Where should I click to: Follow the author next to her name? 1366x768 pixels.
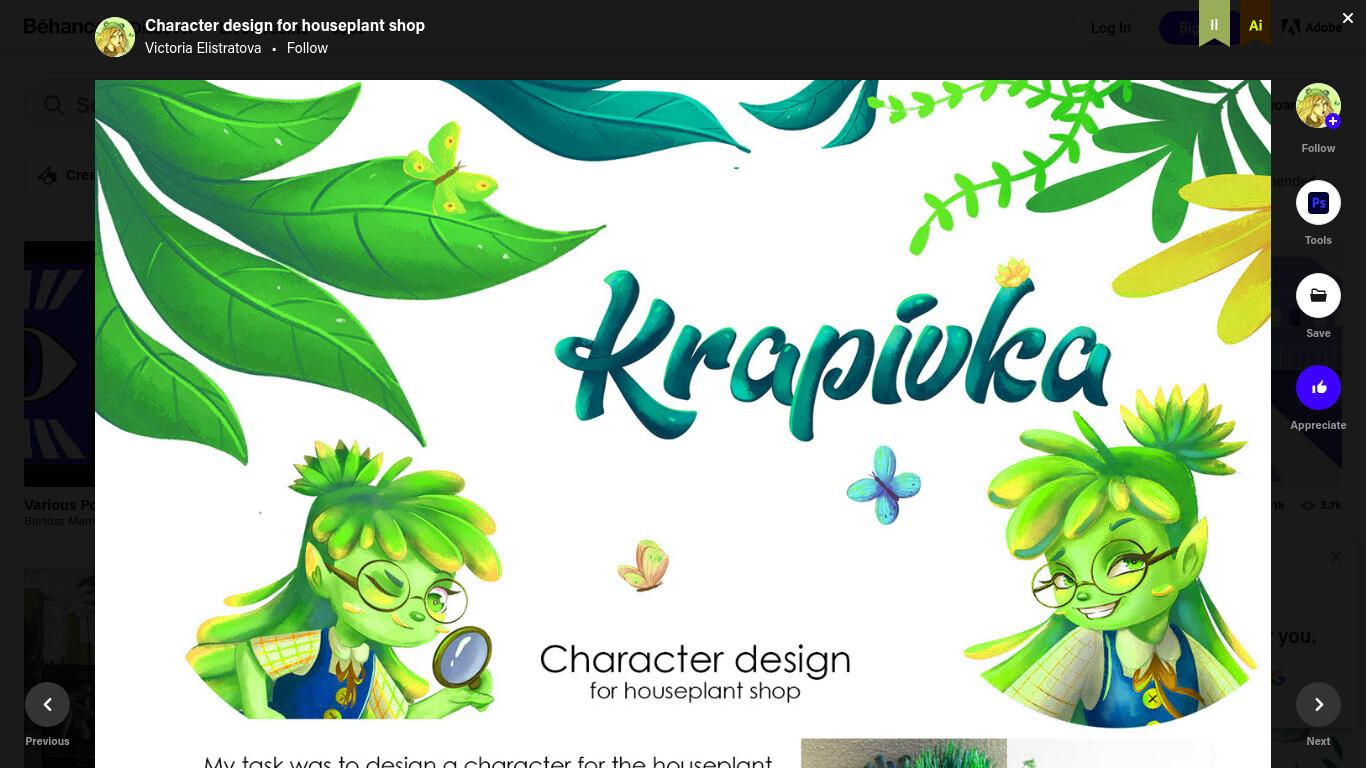(307, 48)
